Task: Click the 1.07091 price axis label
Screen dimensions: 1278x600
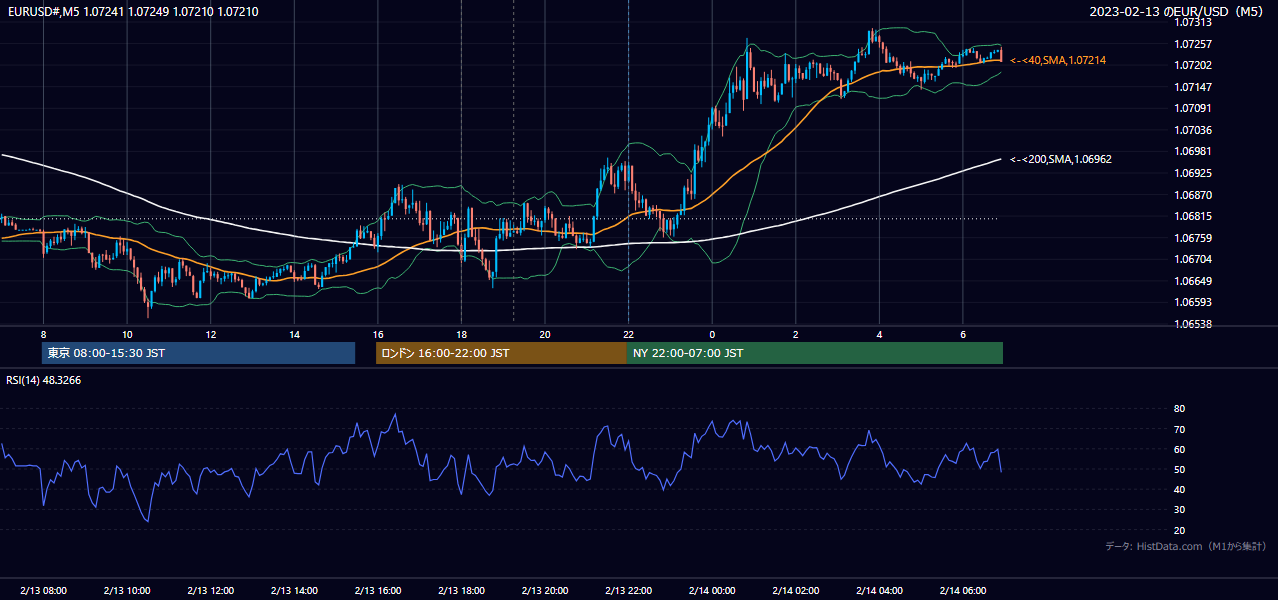Action: pyautogui.click(x=1193, y=108)
